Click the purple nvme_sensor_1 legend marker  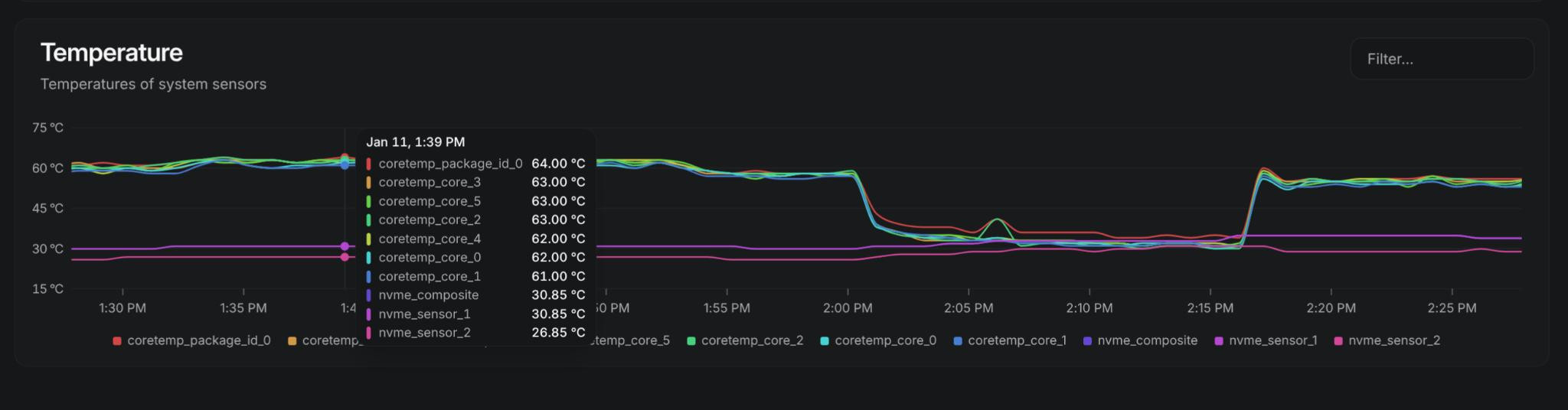1219,341
